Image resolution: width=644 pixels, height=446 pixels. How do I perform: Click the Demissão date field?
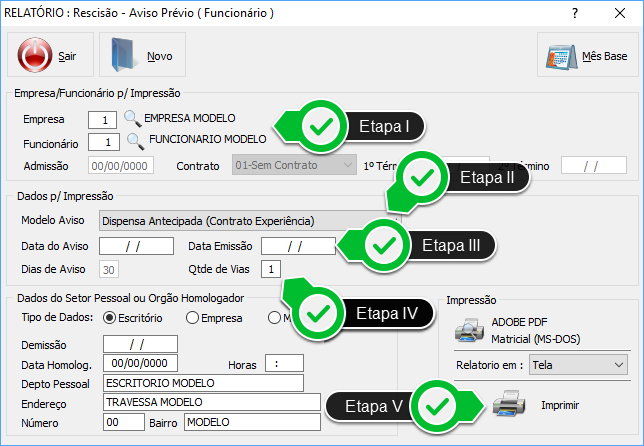tap(139, 344)
